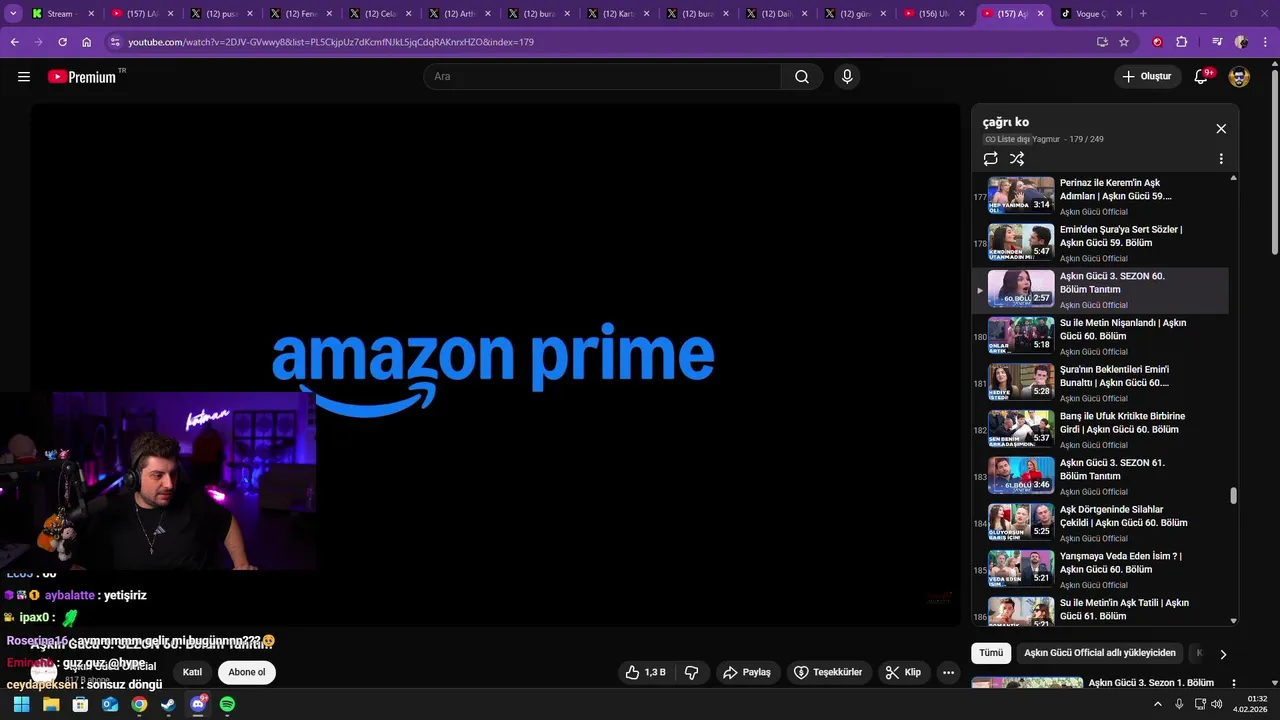Select Aşkın Gücü Official adlı yükleyiciden chip
This screenshot has height=720, width=1280.
(1100, 653)
